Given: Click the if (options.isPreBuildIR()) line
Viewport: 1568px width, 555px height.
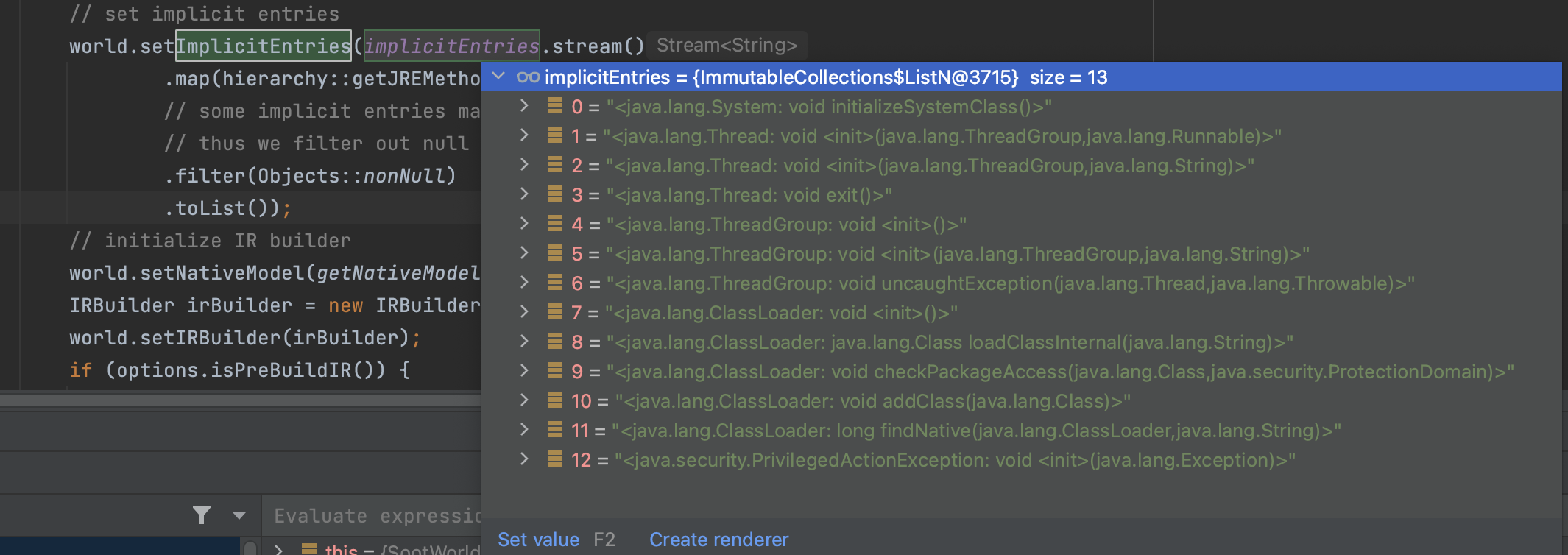Looking at the screenshot, I should 240,370.
